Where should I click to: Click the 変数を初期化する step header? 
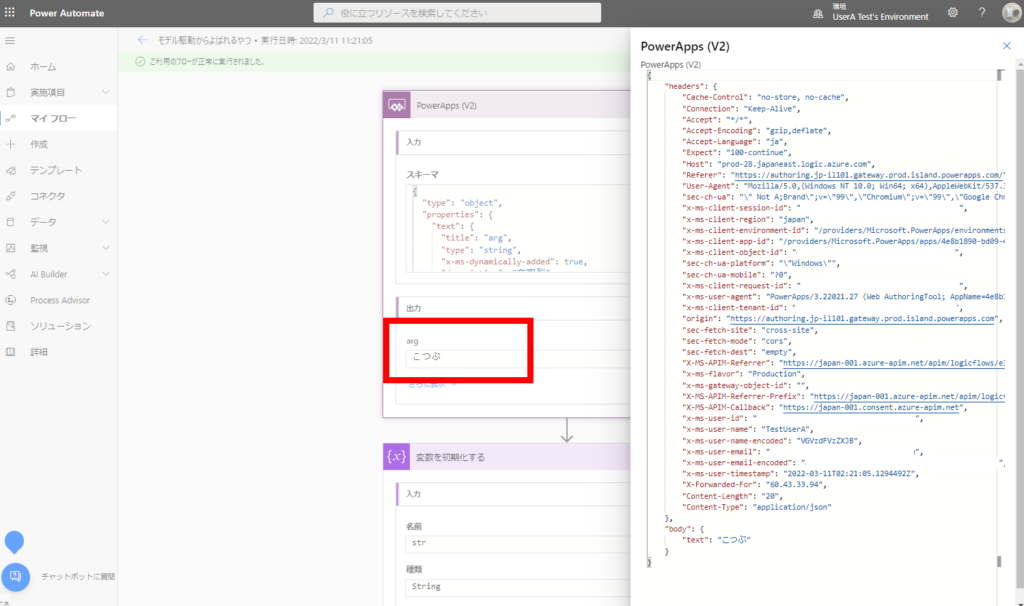(x=507, y=457)
